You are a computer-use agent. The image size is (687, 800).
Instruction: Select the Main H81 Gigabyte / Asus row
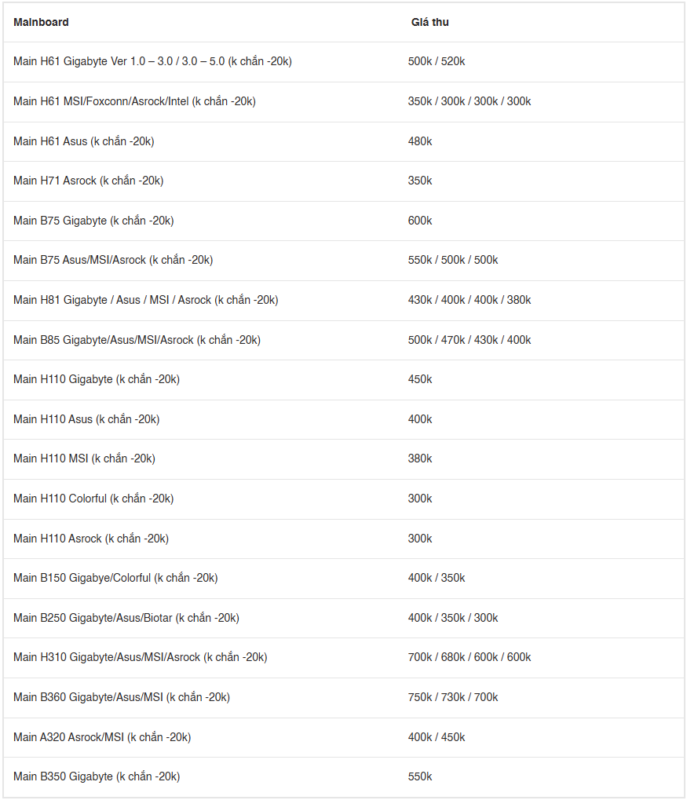[x=344, y=300]
